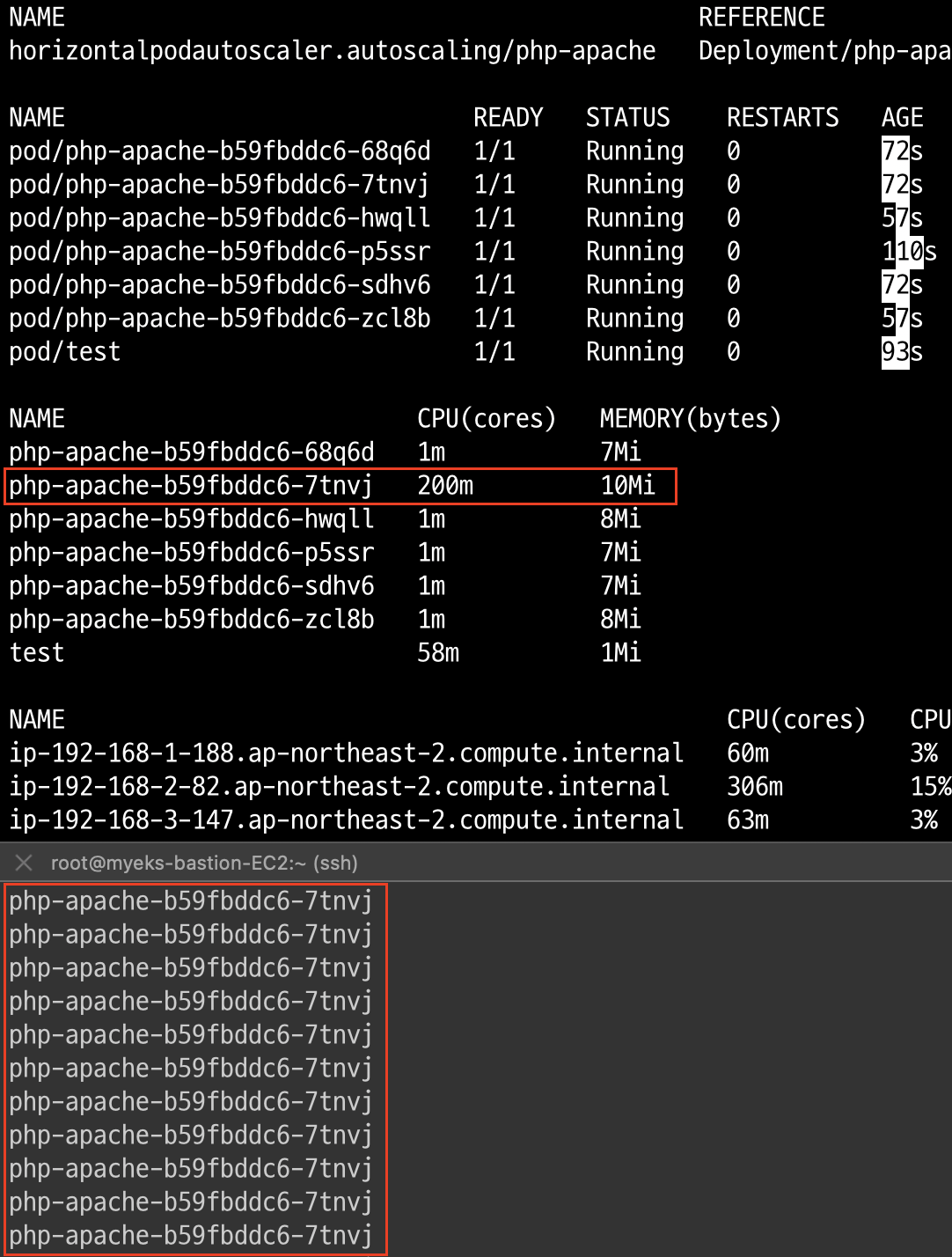Click the 60m node CPU value
Viewport: 952px width, 1257px height.
pyautogui.click(x=748, y=753)
